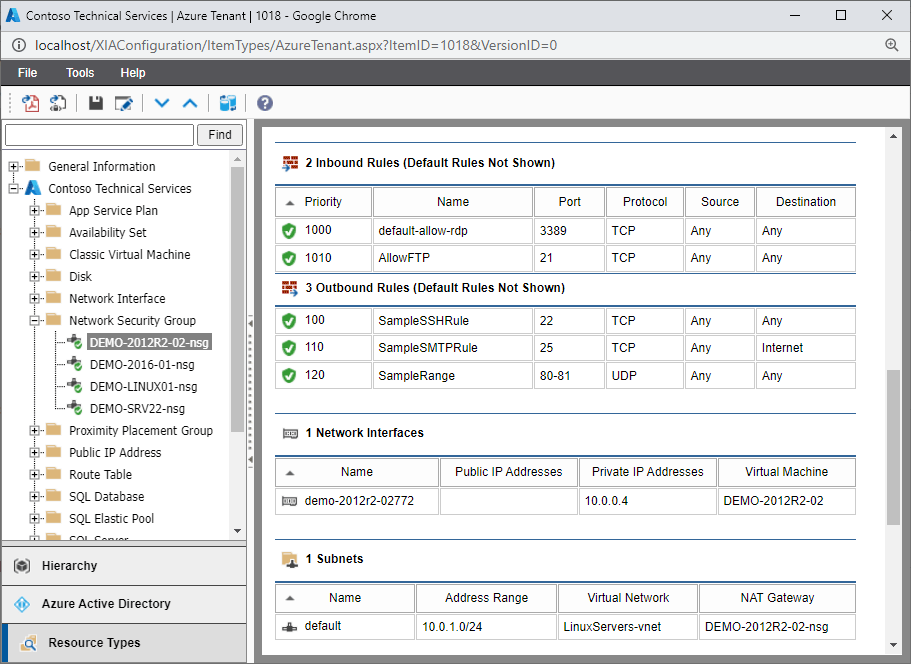Click the Network Interfaces section icon
The height and width of the screenshot is (664, 911).
(290, 433)
